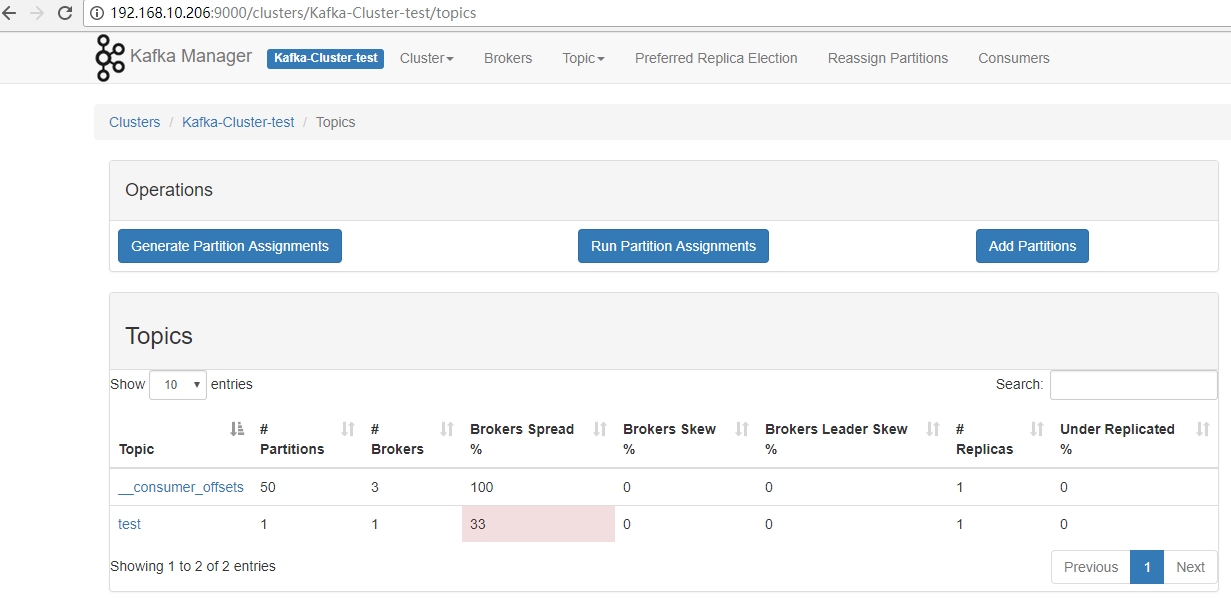Click the # Brokers value 3 cell
The height and width of the screenshot is (600, 1231).
point(375,487)
